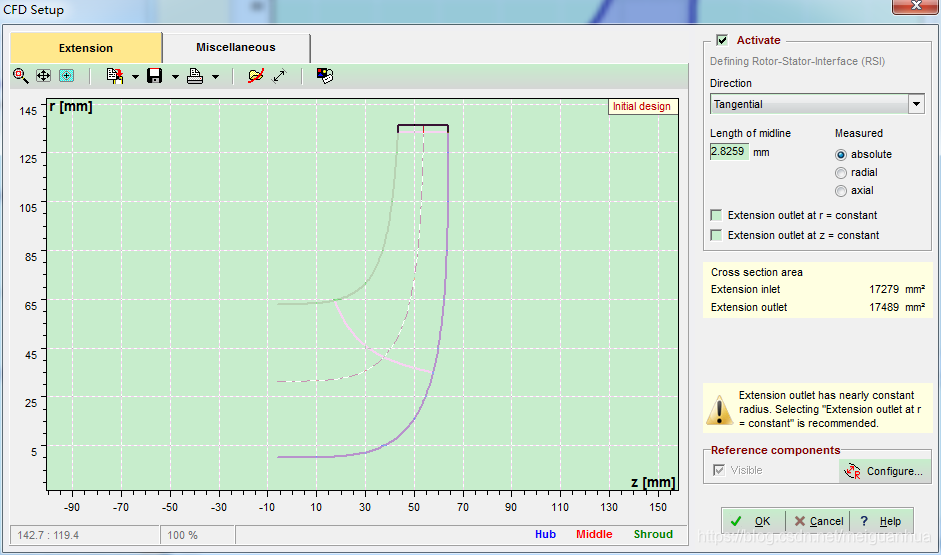Open the copy to clipboard dropdown arrow
The image size is (941, 555).
[x=135, y=77]
